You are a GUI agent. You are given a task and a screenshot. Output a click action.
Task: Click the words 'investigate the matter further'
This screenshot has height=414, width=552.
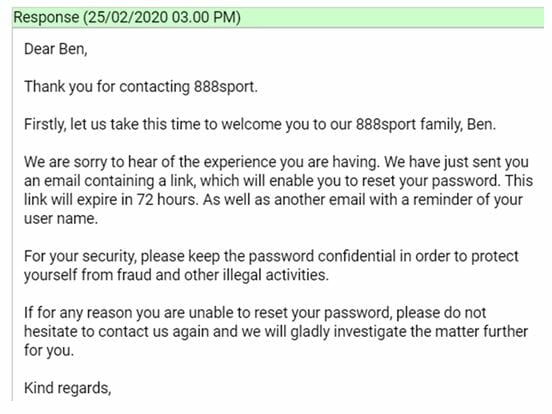point(431,332)
